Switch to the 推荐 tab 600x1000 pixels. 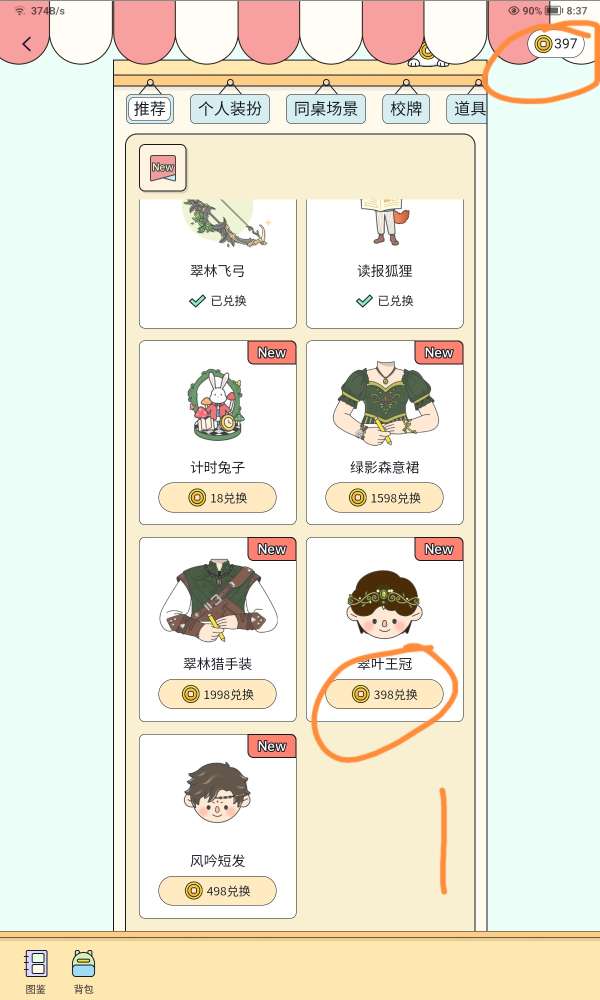(x=150, y=108)
